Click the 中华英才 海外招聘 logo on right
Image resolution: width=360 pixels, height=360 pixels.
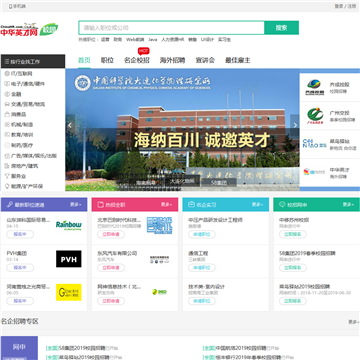pos(315,172)
